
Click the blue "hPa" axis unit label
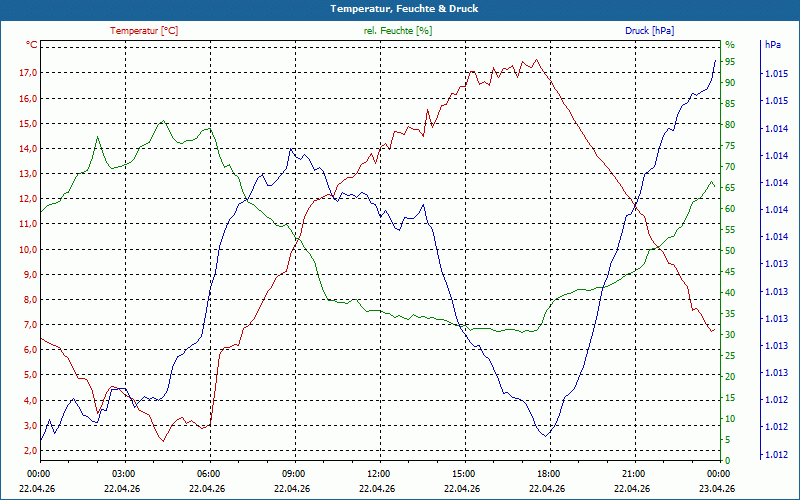pyautogui.click(x=772, y=45)
